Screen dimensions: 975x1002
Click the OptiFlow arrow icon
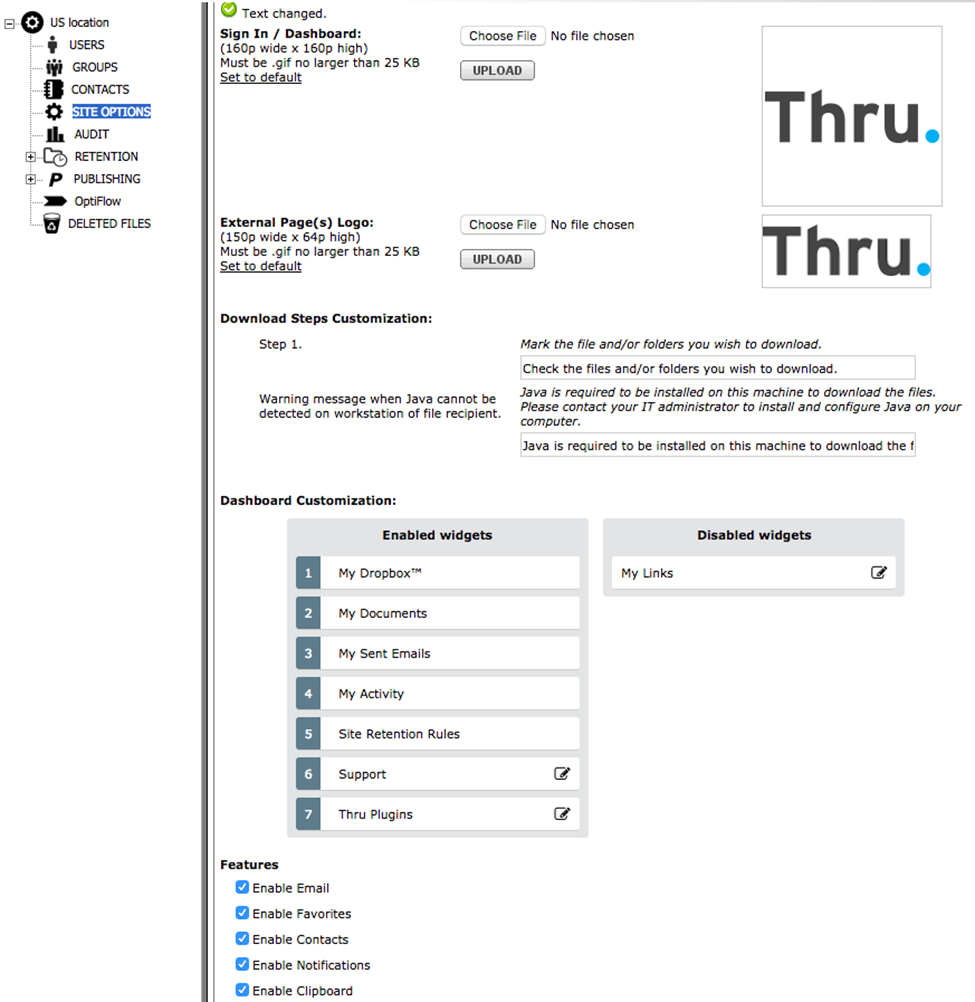coord(56,201)
